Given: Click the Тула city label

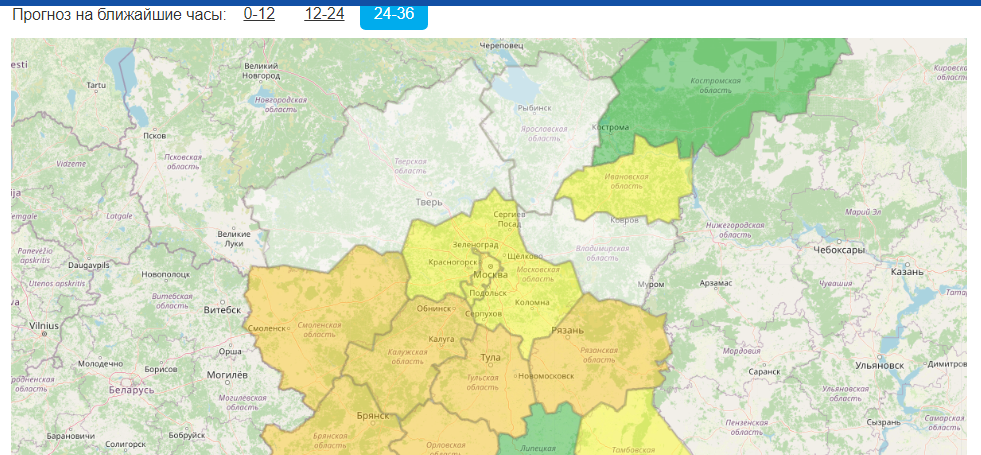Looking at the screenshot, I should (x=490, y=357).
